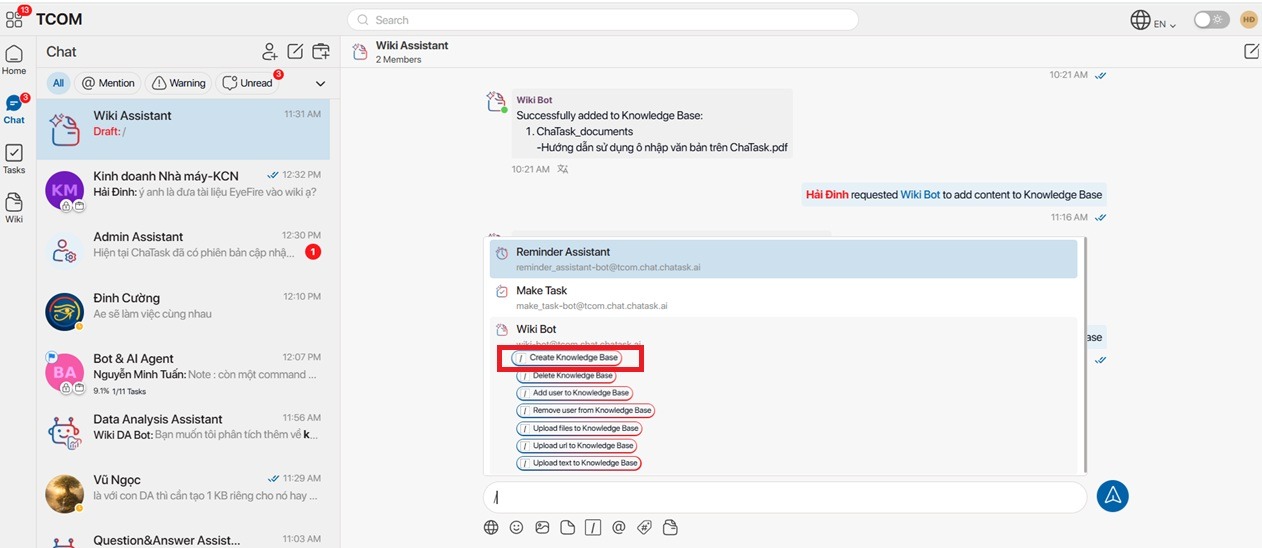
Task: Choose Upload text to Knowledge Base
Action: [x=579, y=463]
